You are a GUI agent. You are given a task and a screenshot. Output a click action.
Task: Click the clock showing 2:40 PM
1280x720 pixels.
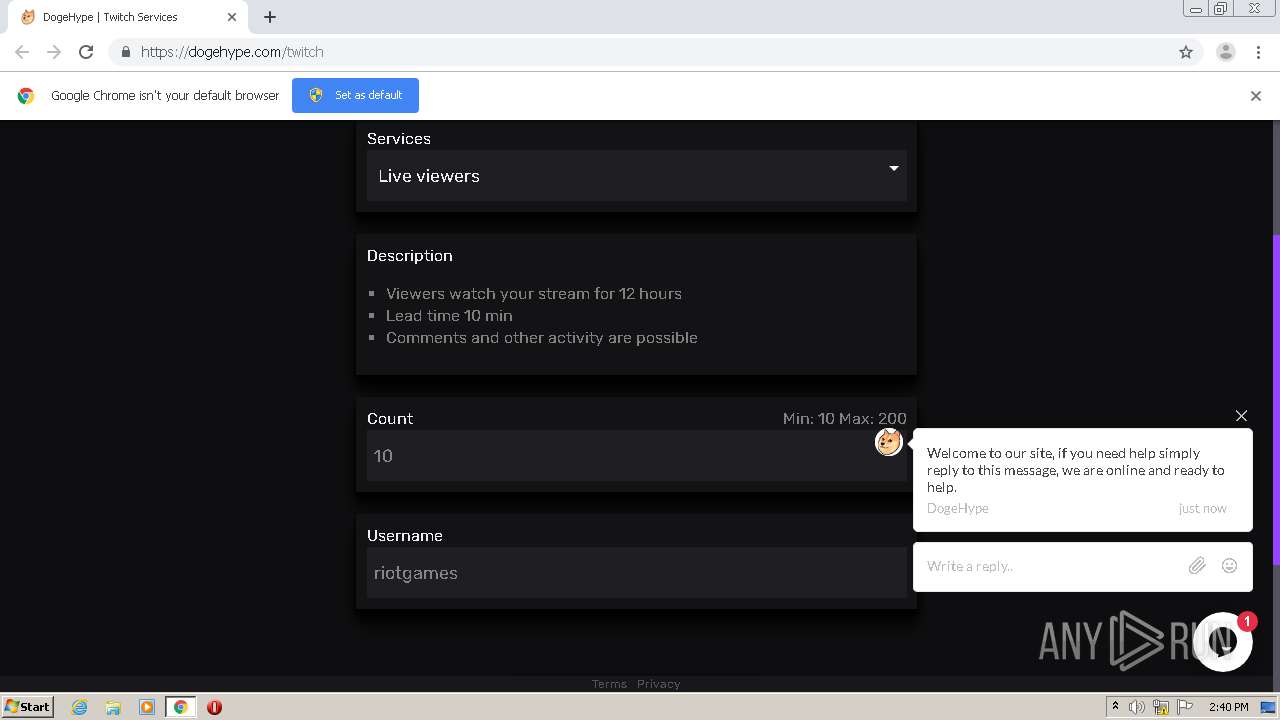(1228, 707)
